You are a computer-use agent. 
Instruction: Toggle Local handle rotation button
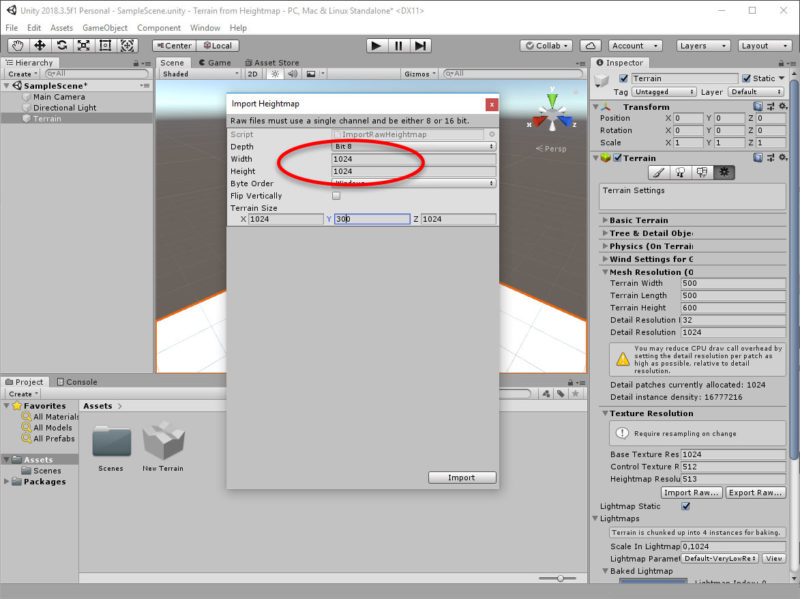click(x=218, y=45)
